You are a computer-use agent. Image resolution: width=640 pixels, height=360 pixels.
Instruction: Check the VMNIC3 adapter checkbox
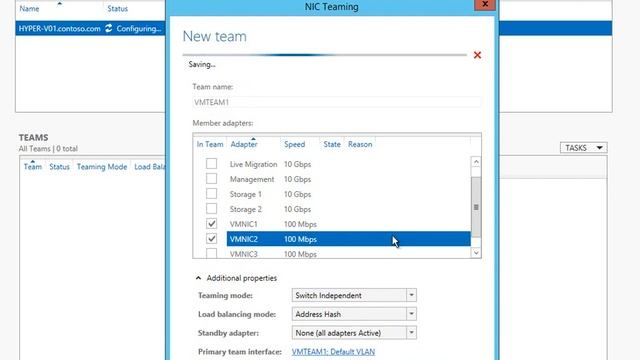pos(211,253)
